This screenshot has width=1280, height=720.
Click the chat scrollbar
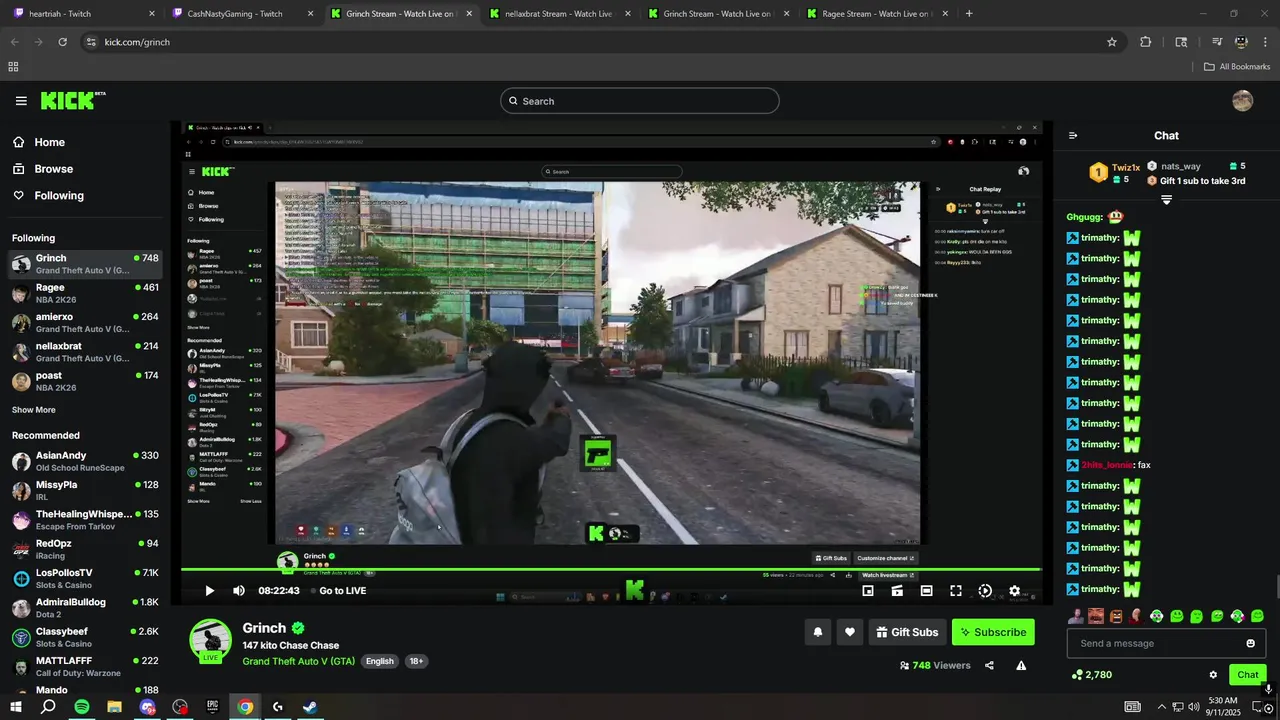coord(1276,586)
